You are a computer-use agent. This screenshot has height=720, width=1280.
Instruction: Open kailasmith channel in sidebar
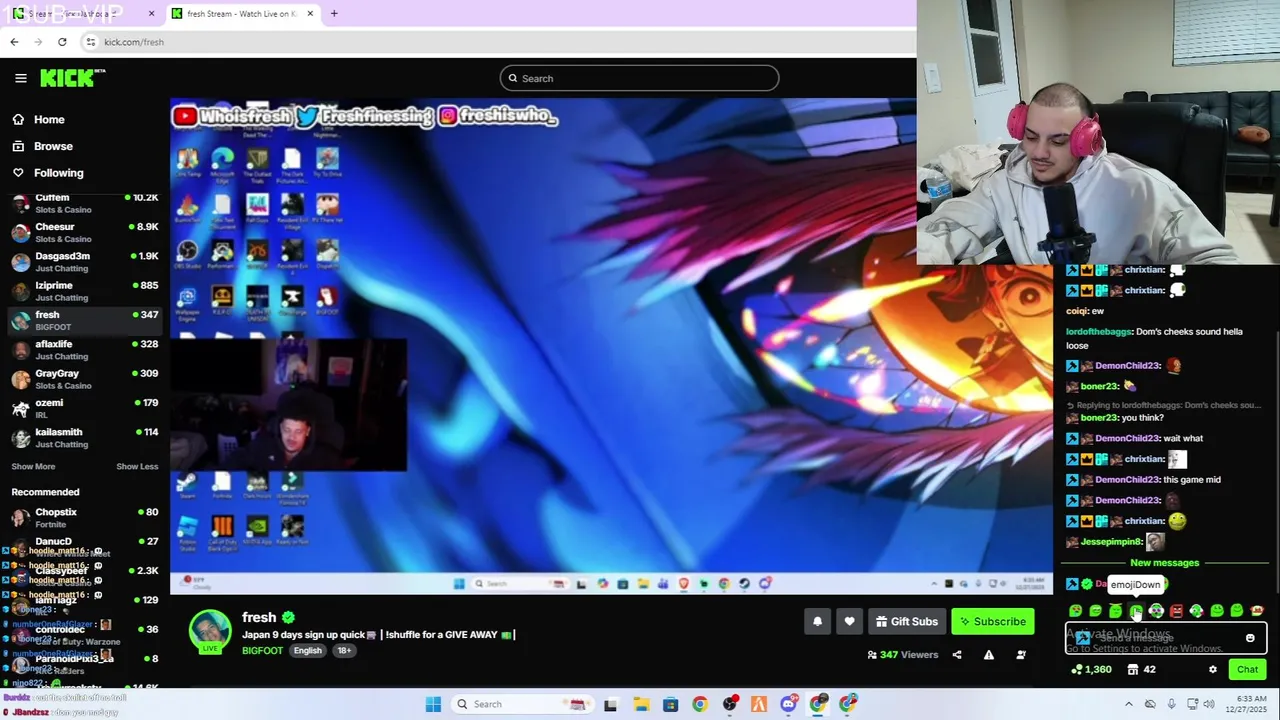coord(84,437)
